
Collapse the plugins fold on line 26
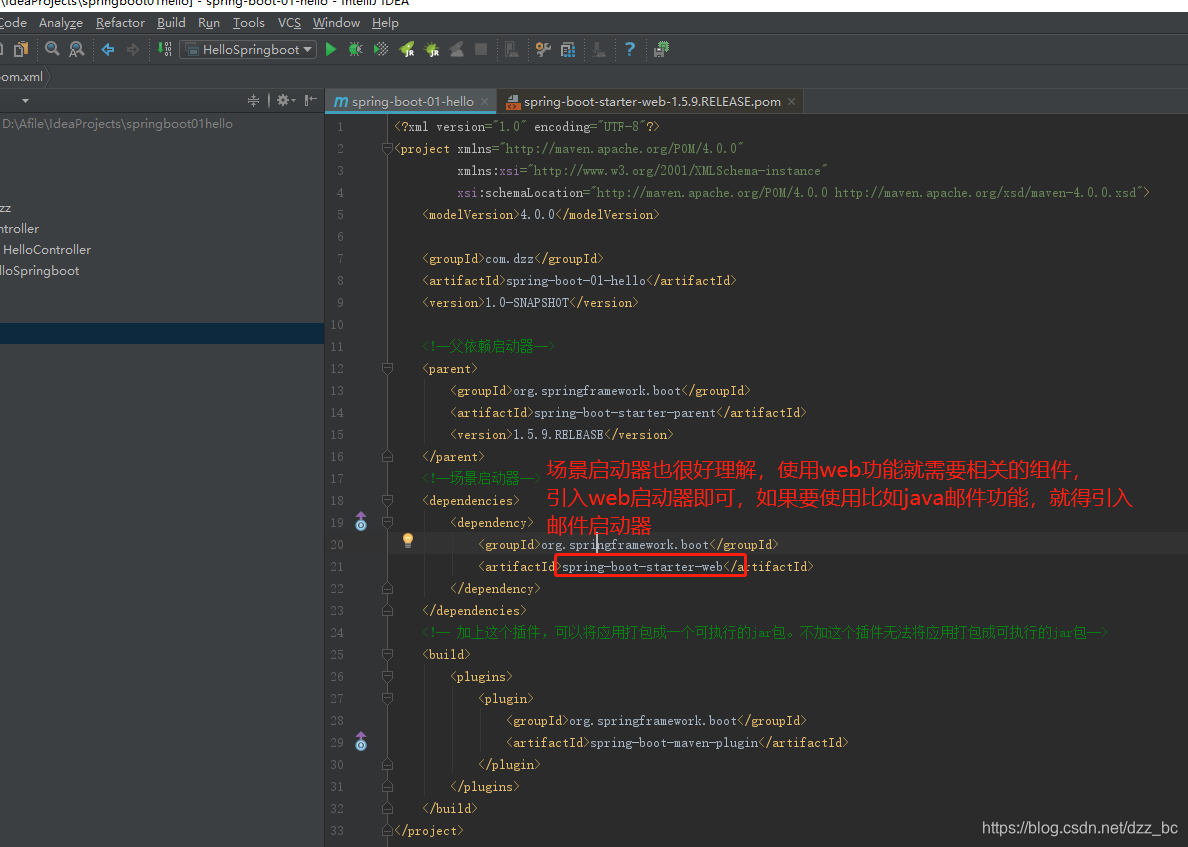387,676
